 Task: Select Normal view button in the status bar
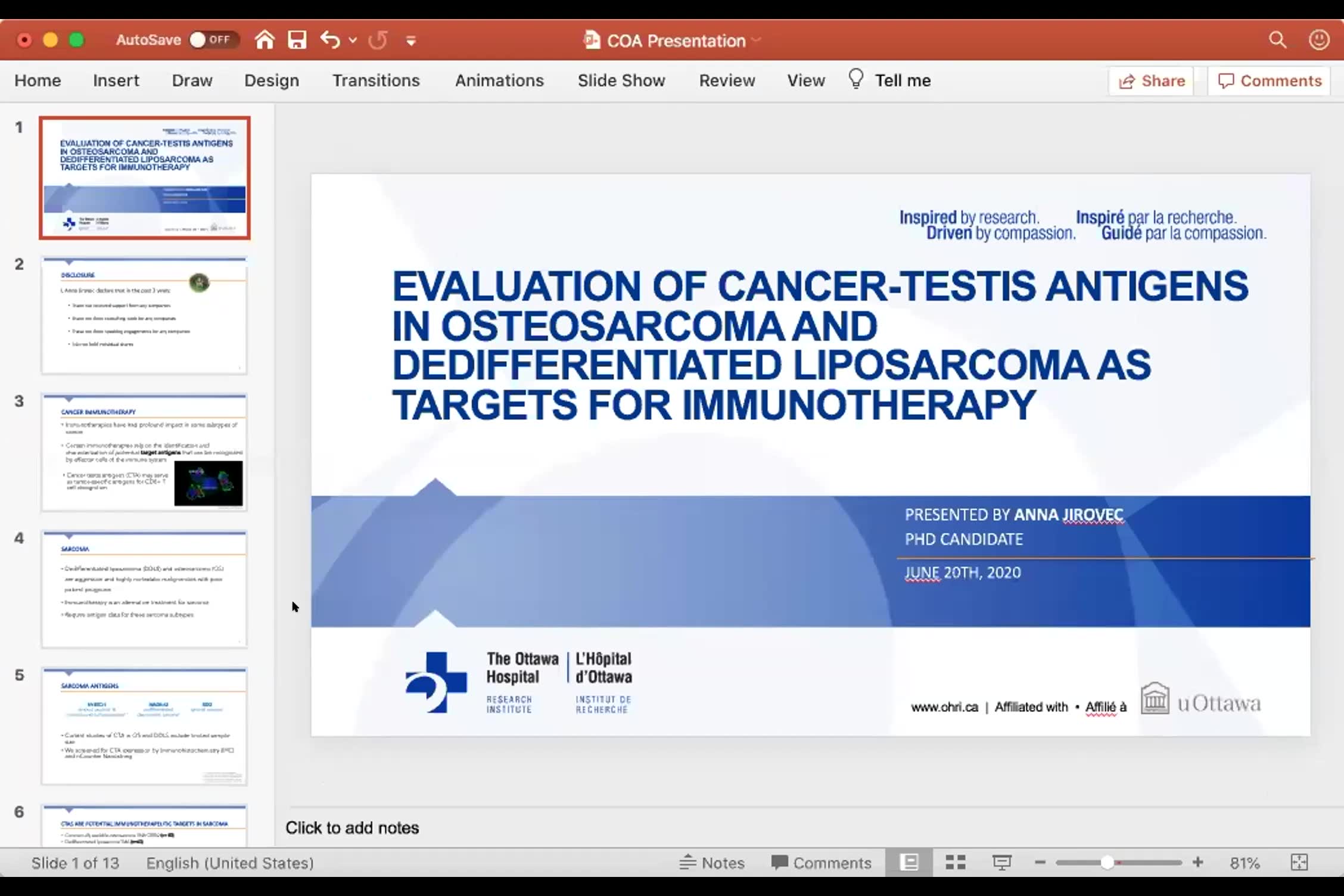[x=909, y=862]
